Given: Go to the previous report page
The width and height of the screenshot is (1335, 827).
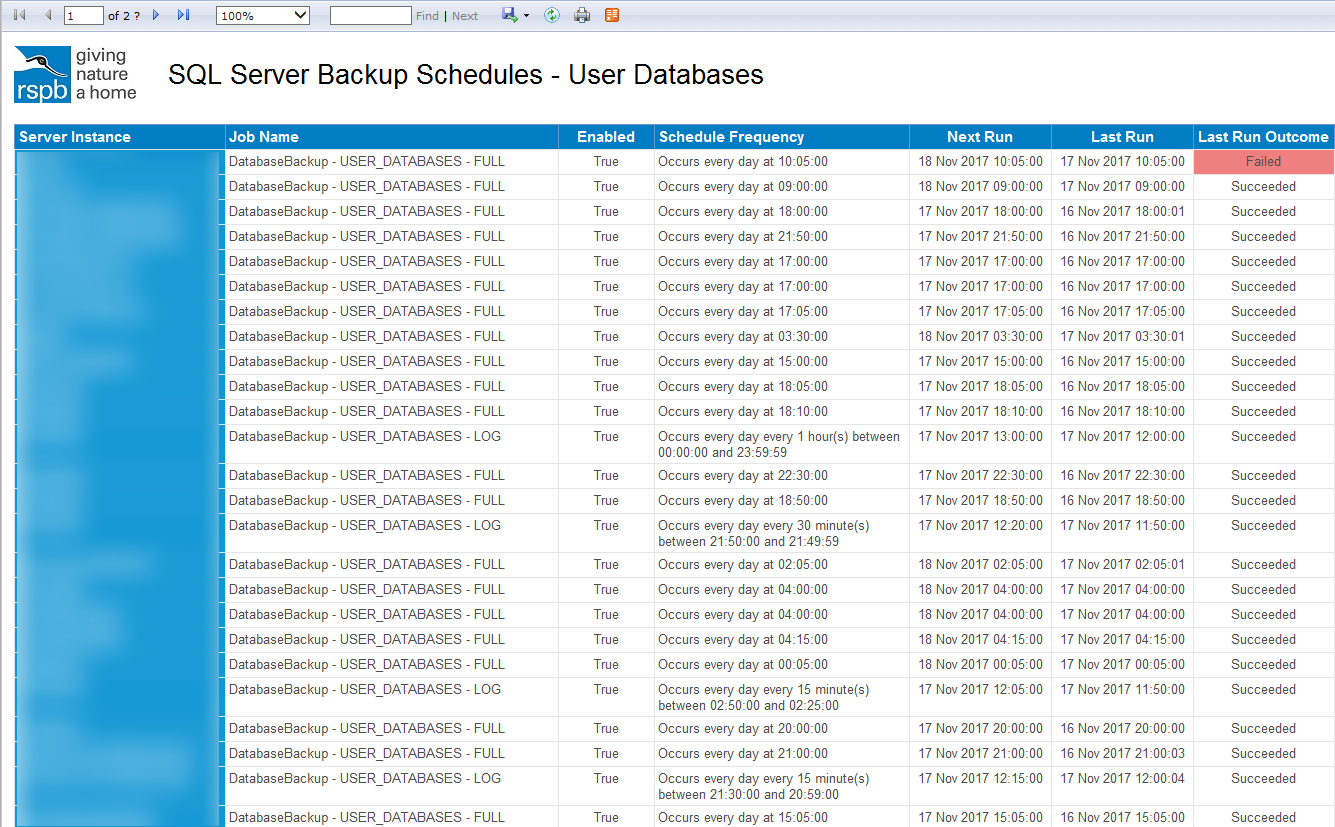Looking at the screenshot, I should pos(46,15).
